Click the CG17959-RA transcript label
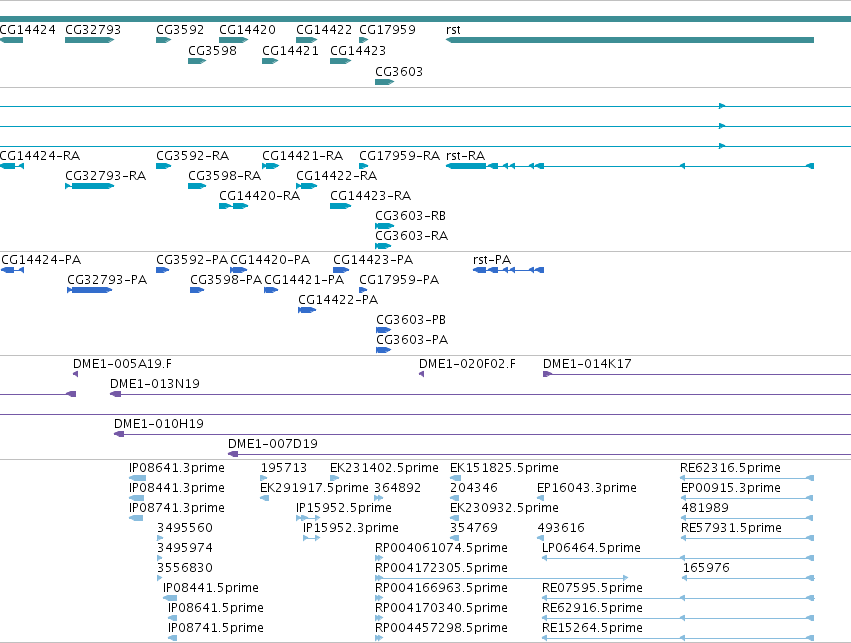Viewport: 851px width, 643px height. click(x=399, y=156)
